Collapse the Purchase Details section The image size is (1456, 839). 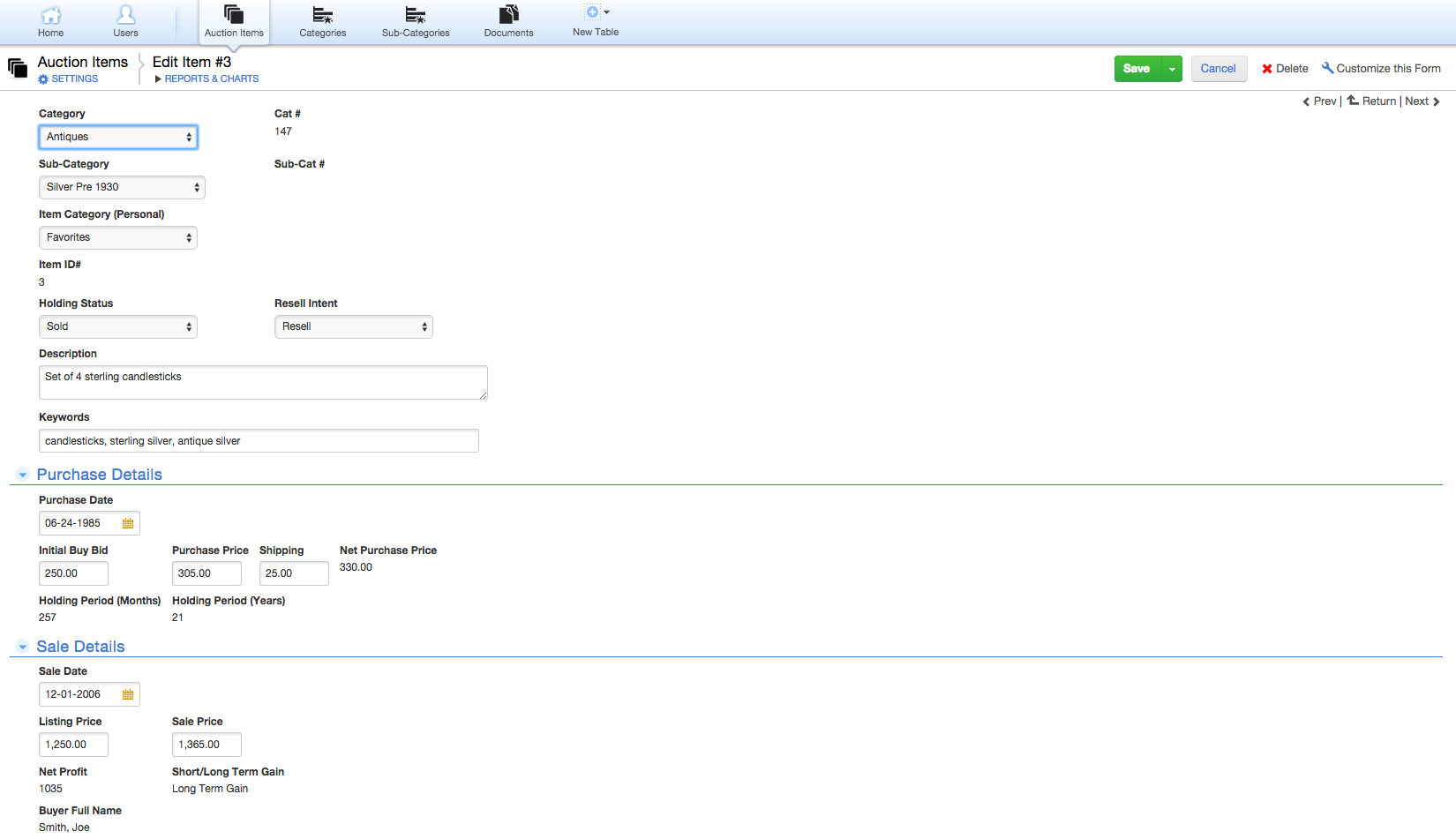point(23,475)
